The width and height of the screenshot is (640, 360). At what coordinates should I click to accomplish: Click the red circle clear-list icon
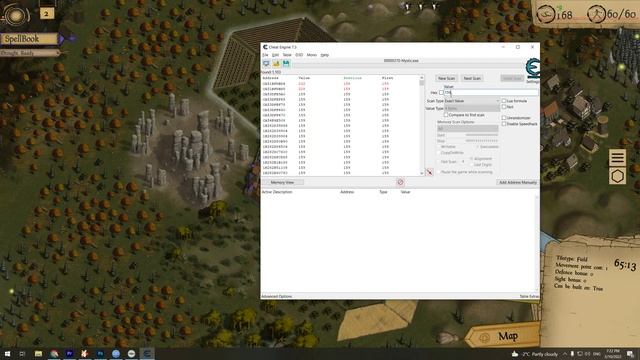[400, 182]
